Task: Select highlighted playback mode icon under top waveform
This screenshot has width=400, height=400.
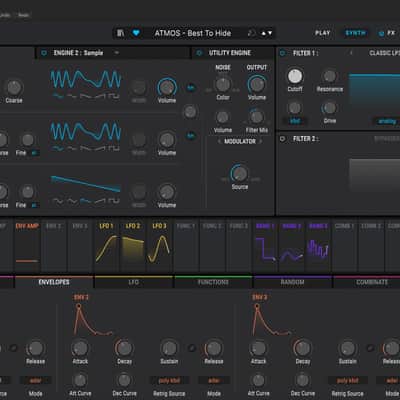Action: point(58,96)
